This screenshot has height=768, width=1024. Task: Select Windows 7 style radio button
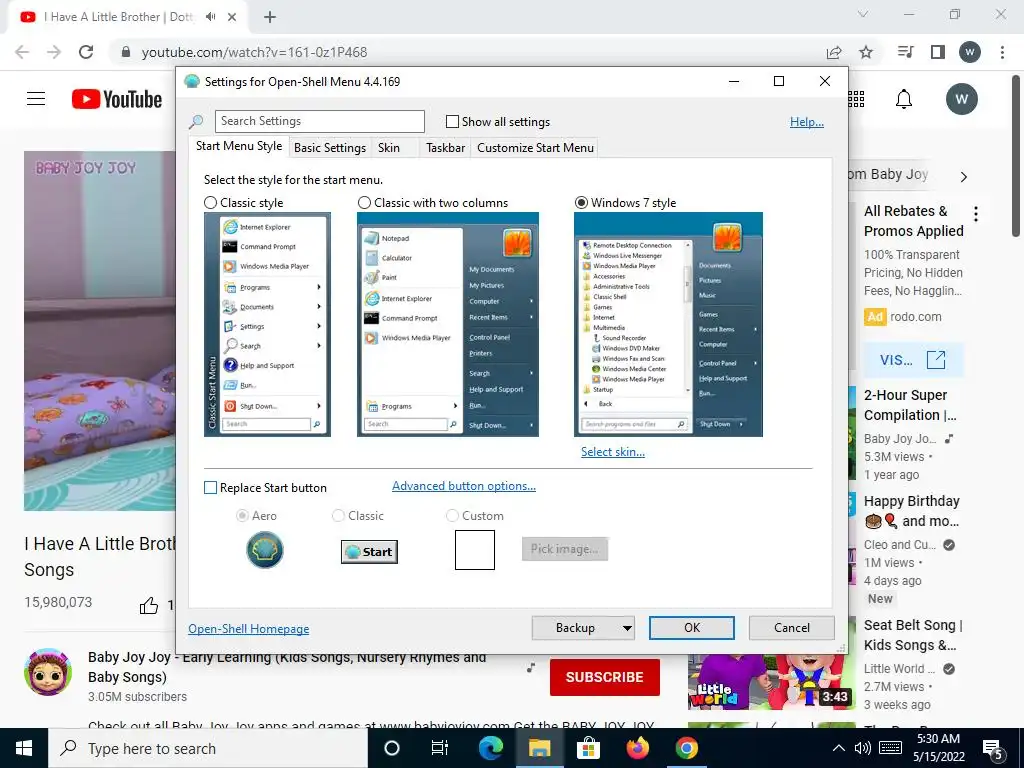[x=581, y=203]
